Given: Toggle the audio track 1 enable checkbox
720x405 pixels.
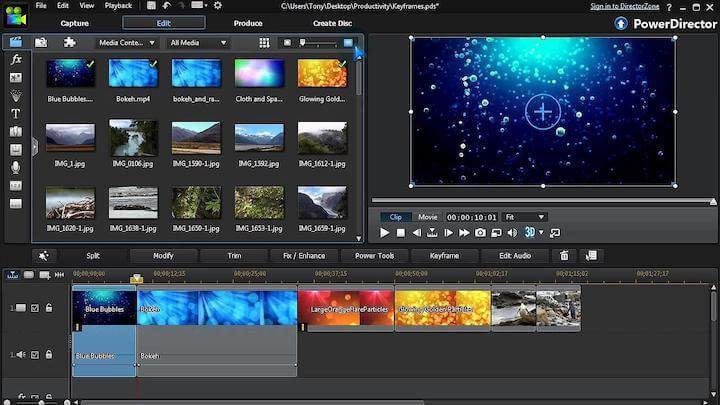Looking at the screenshot, I should [35, 355].
